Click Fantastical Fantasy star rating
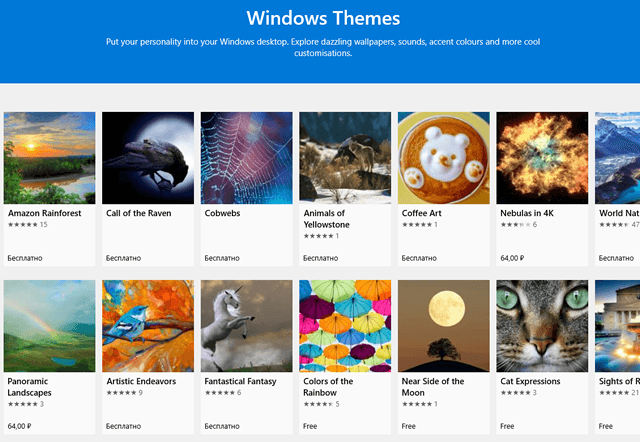The width and height of the screenshot is (640, 442). pos(220,393)
